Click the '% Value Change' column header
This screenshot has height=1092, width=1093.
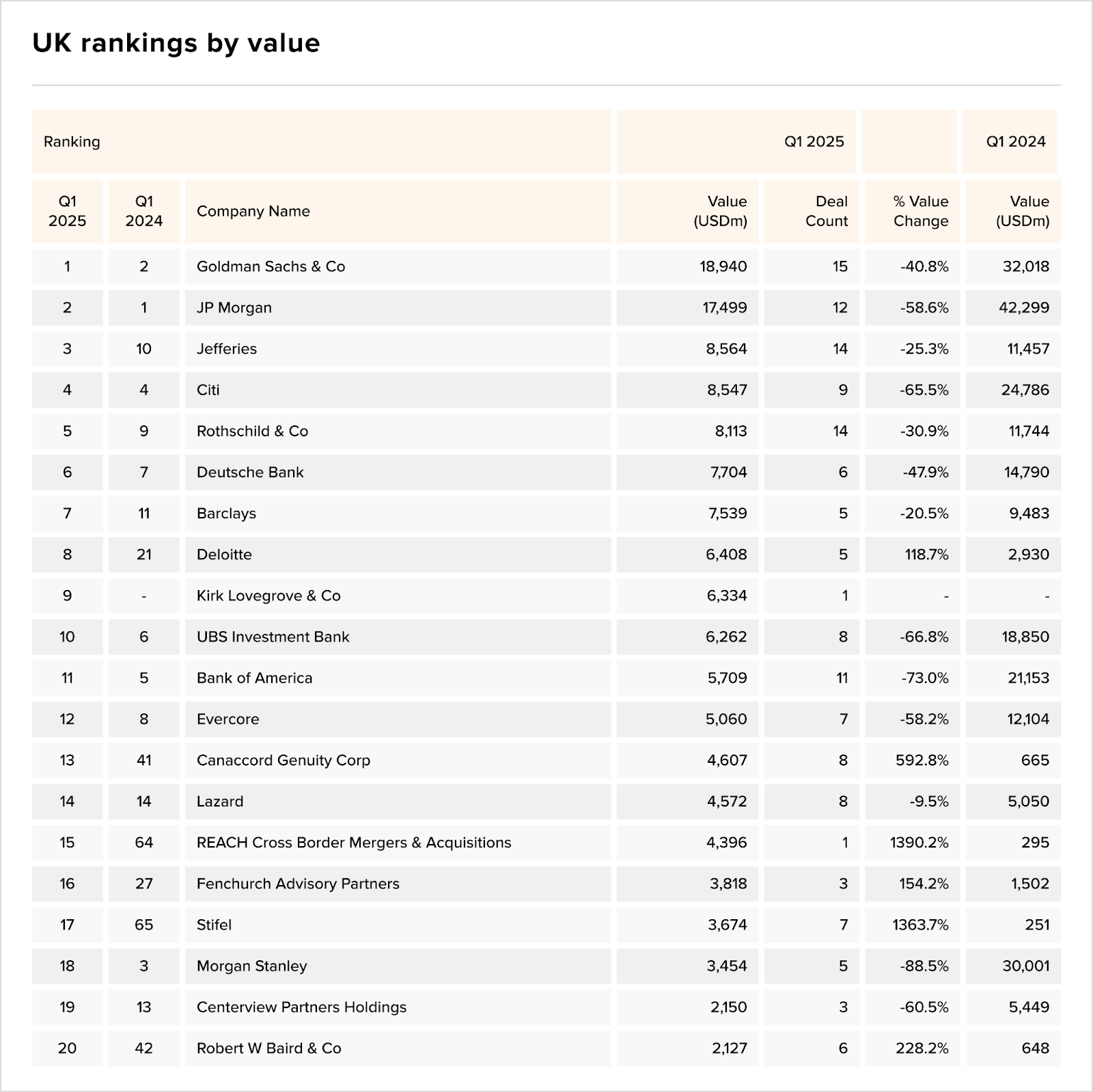(x=920, y=211)
